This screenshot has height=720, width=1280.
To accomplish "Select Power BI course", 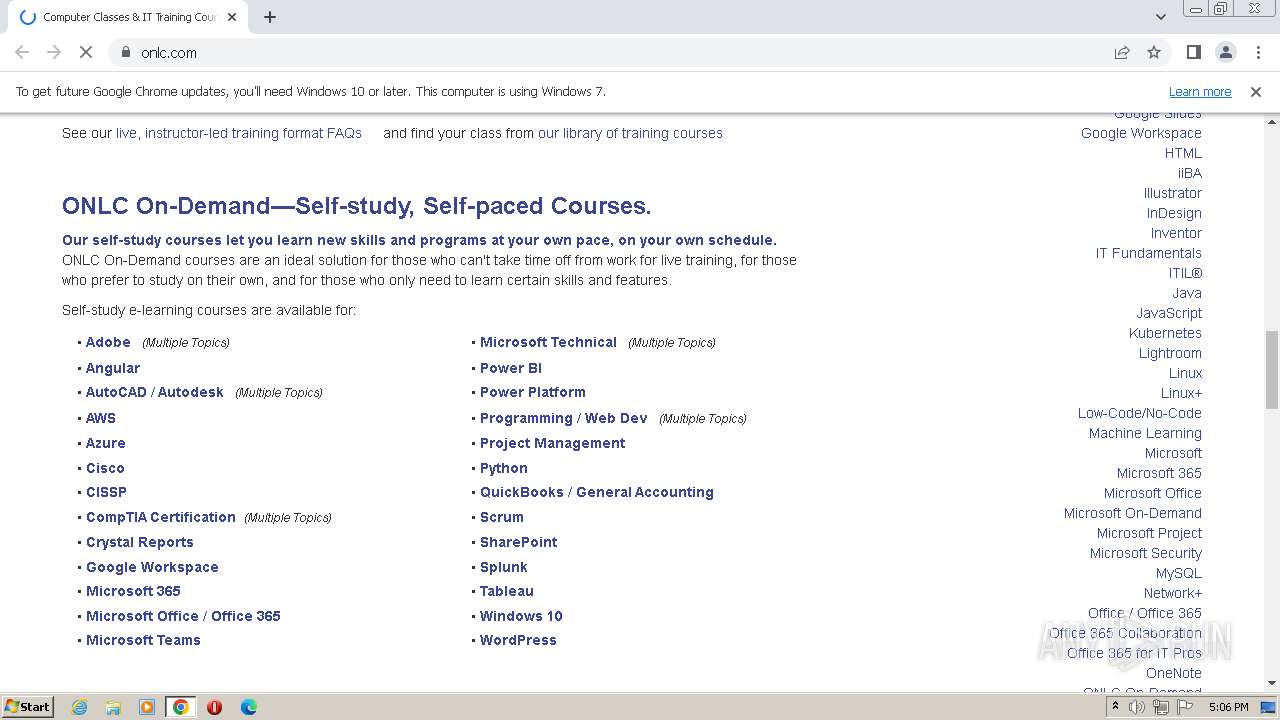I will (x=511, y=368).
